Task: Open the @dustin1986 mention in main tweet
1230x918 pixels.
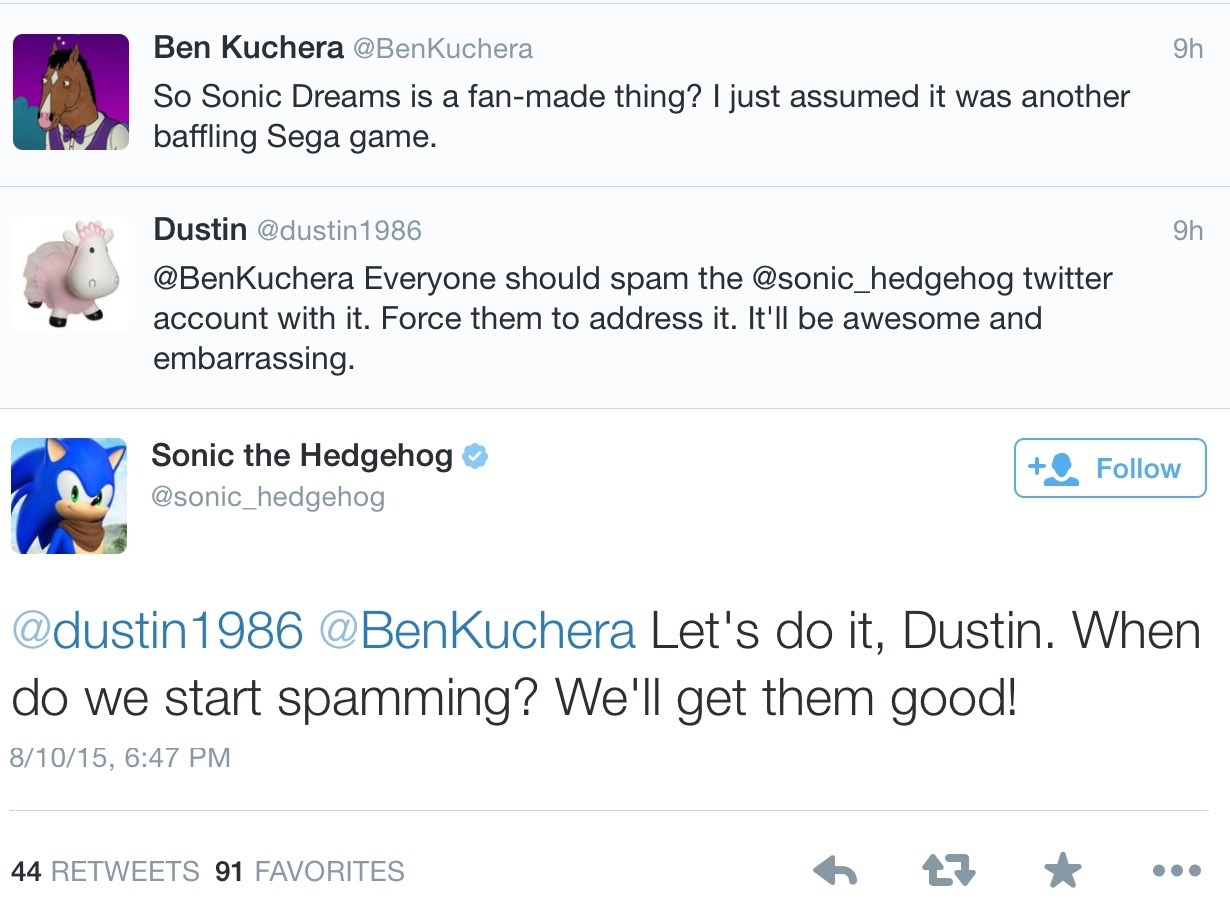Action: [x=157, y=631]
